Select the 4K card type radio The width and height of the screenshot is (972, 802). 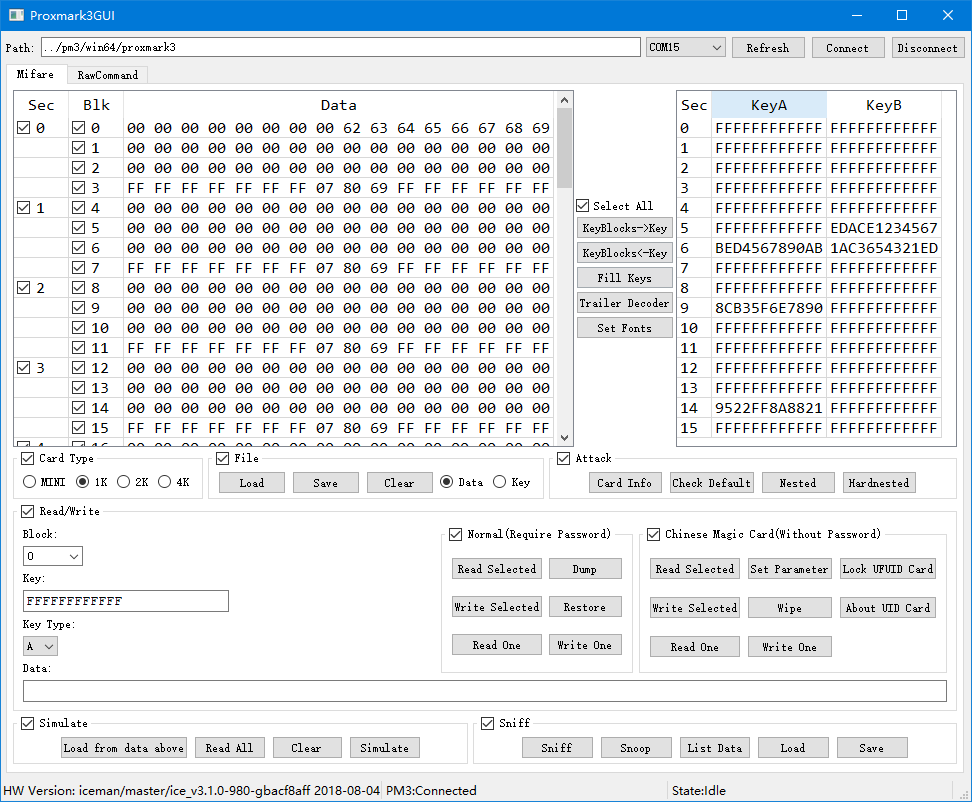pyautogui.click(x=164, y=482)
